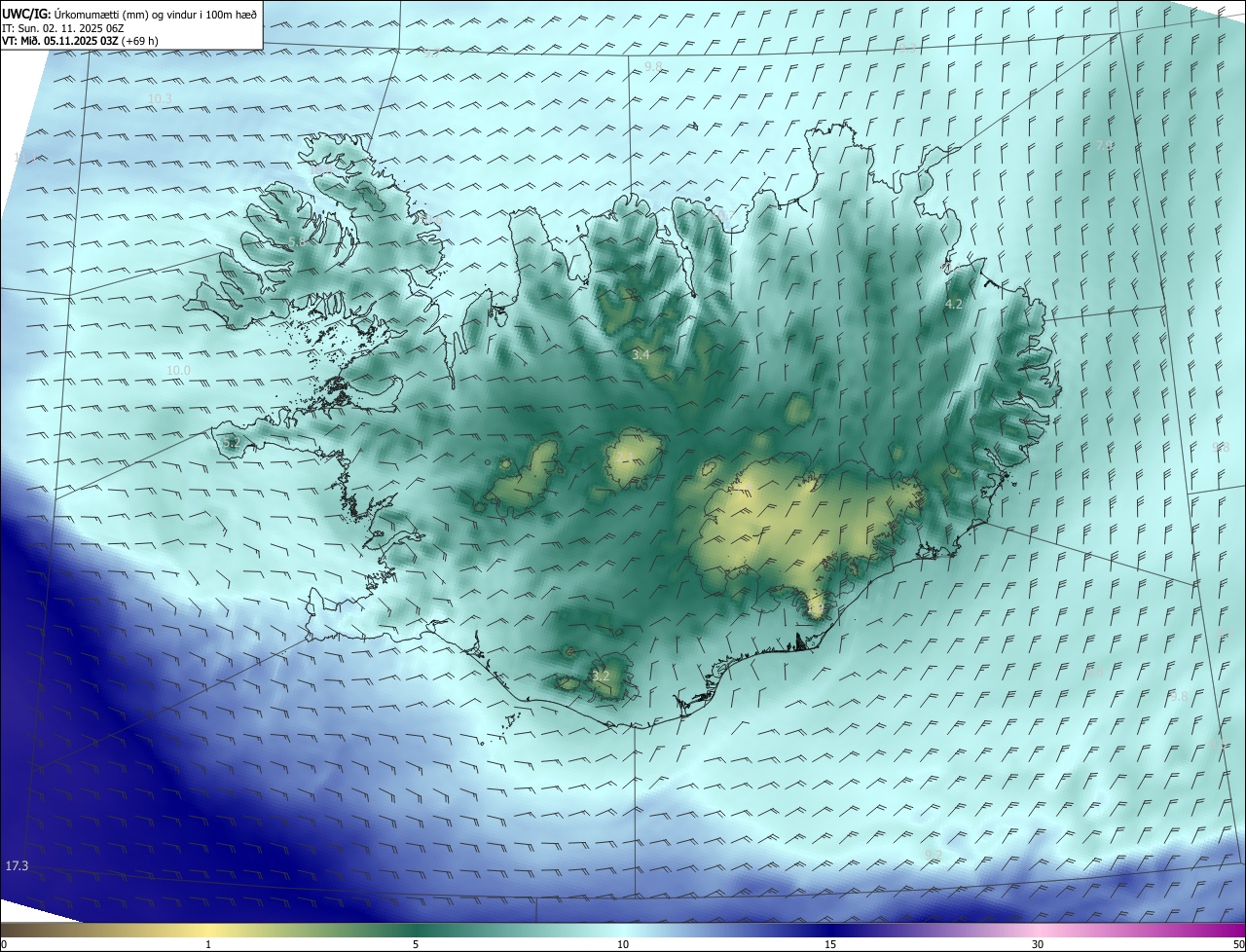
Task: Click the 5.2 value label on Snæfellsnes peninsula
Action: tap(231, 443)
